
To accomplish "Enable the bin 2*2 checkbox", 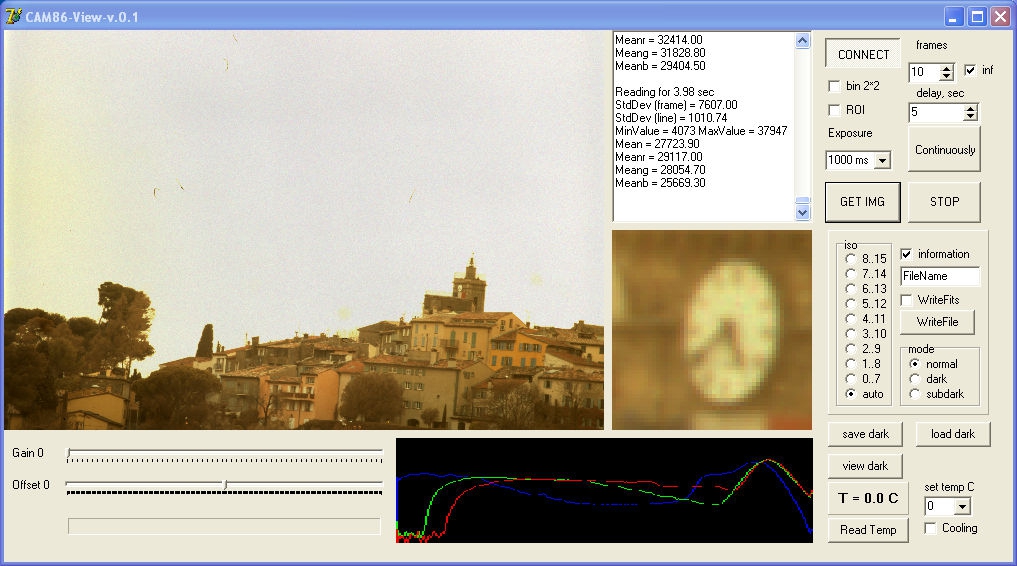I will tap(835, 86).
